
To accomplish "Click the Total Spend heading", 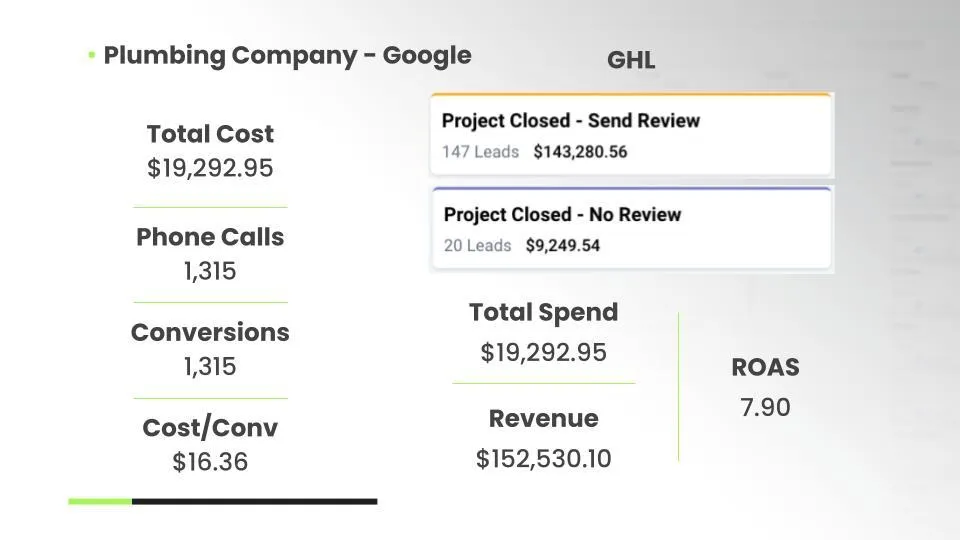I will [x=543, y=312].
